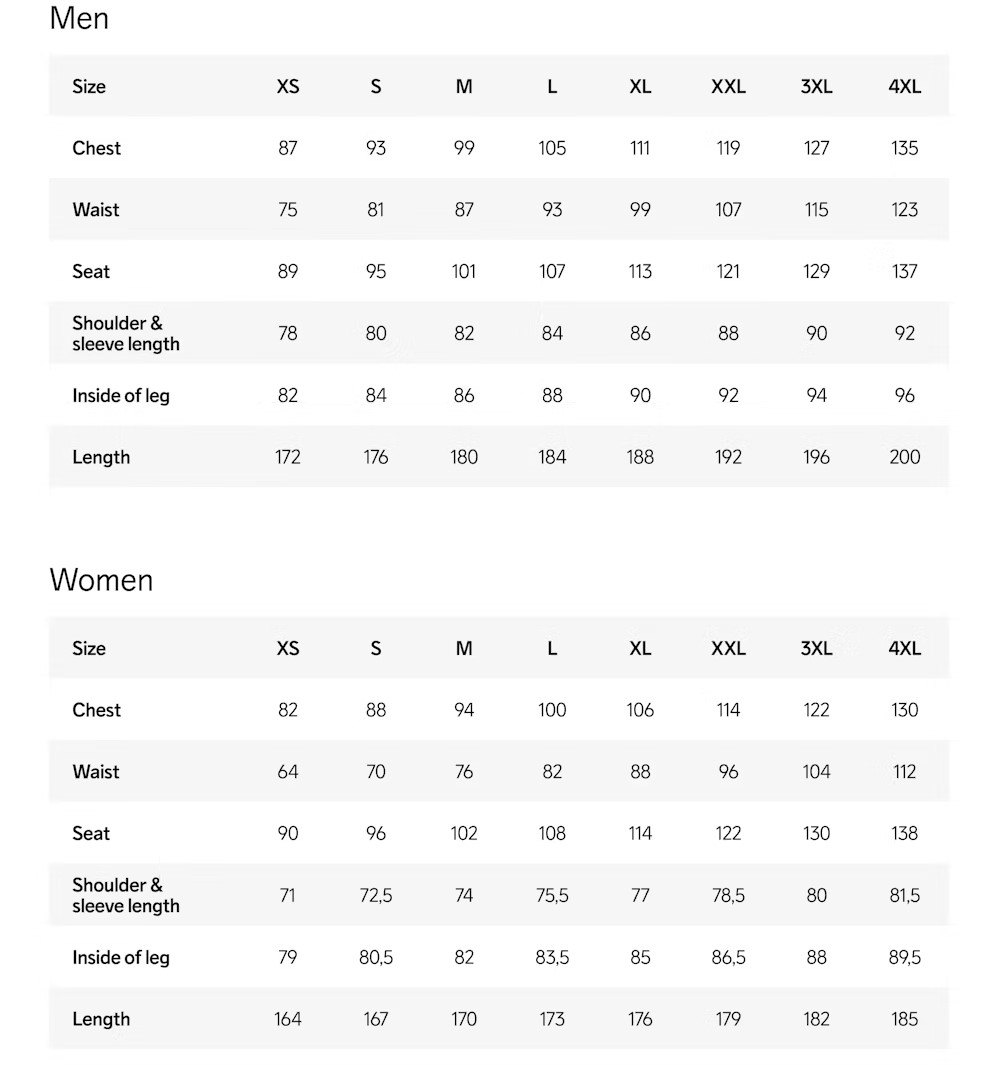
Task: Click Men Seat value 137 for 4XL
Action: [x=904, y=271]
